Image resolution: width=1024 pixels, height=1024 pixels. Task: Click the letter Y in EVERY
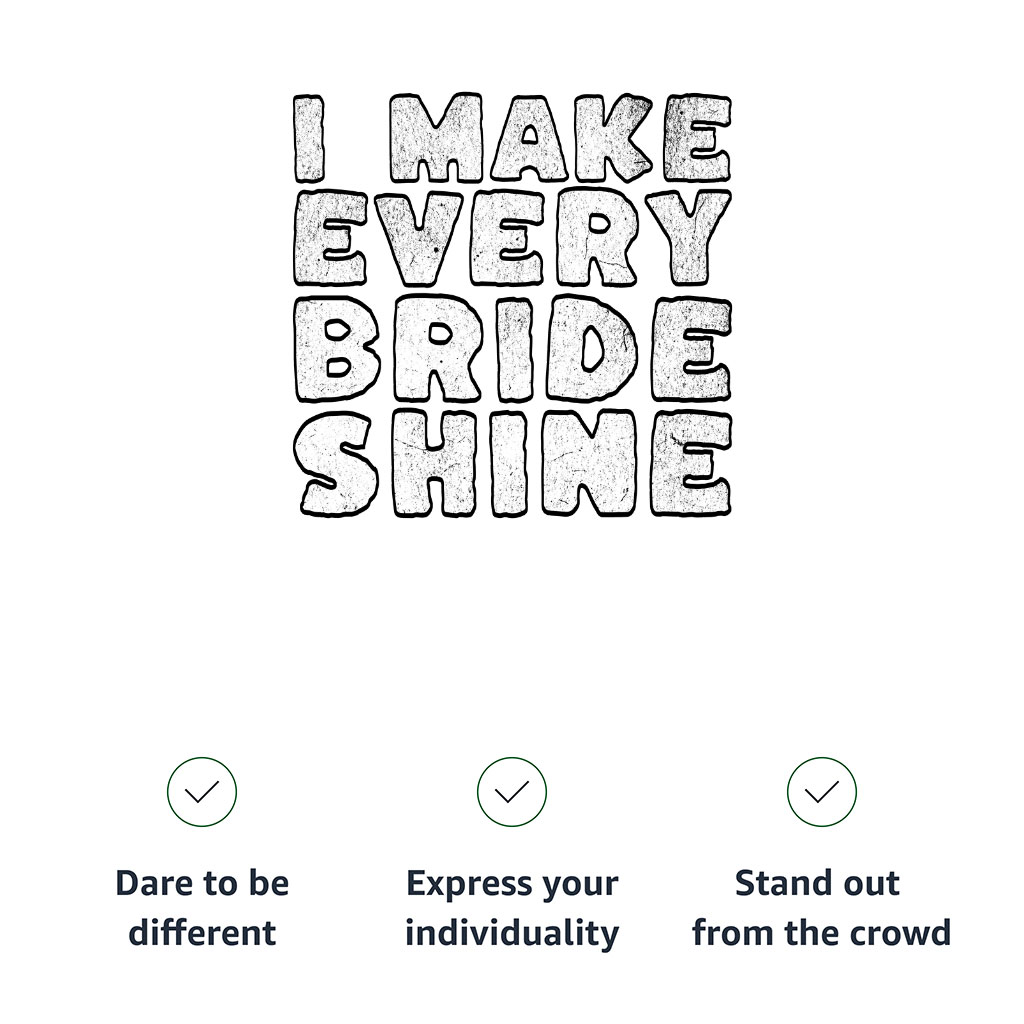688,238
